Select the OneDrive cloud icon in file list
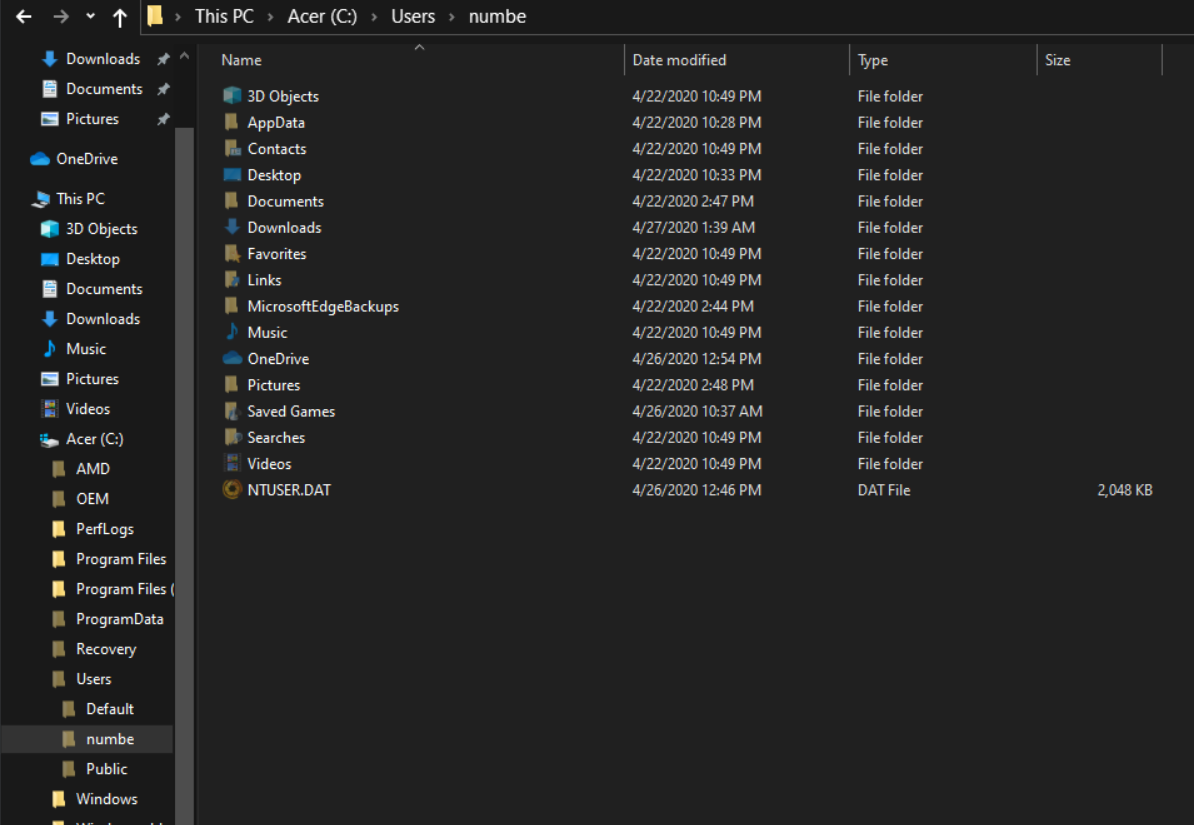The width and height of the screenshot is (1194, 825). pos(232,358)
